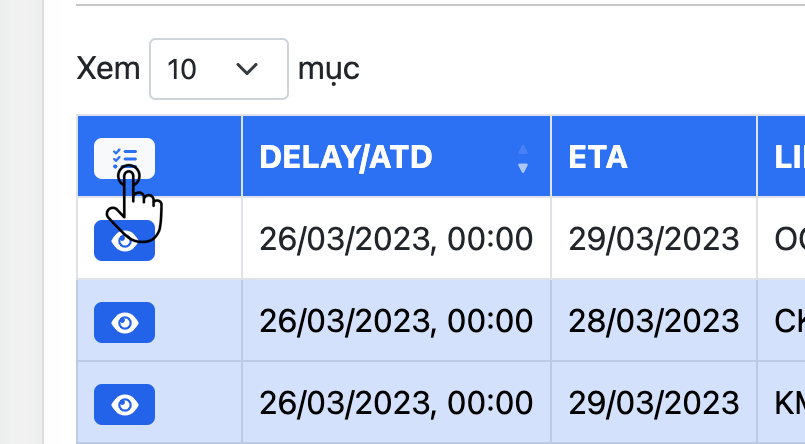
Task: Sort table by DELAY/ATD column header
Action: (345, 157)
